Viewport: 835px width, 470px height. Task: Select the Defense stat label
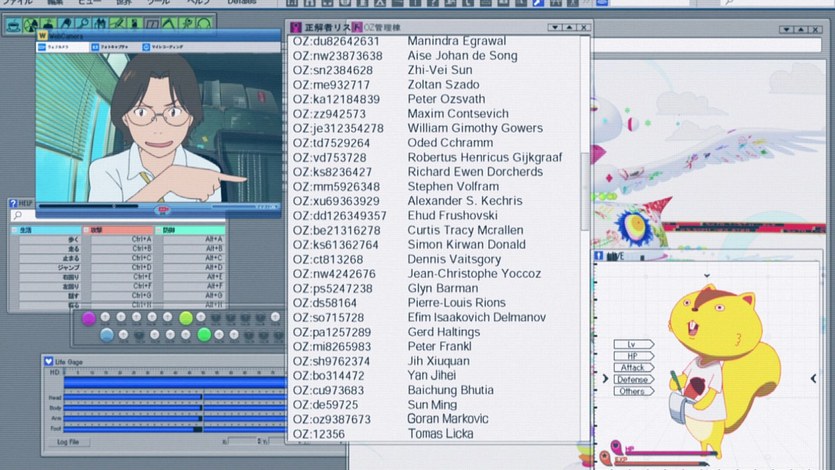tap(631, 380)
